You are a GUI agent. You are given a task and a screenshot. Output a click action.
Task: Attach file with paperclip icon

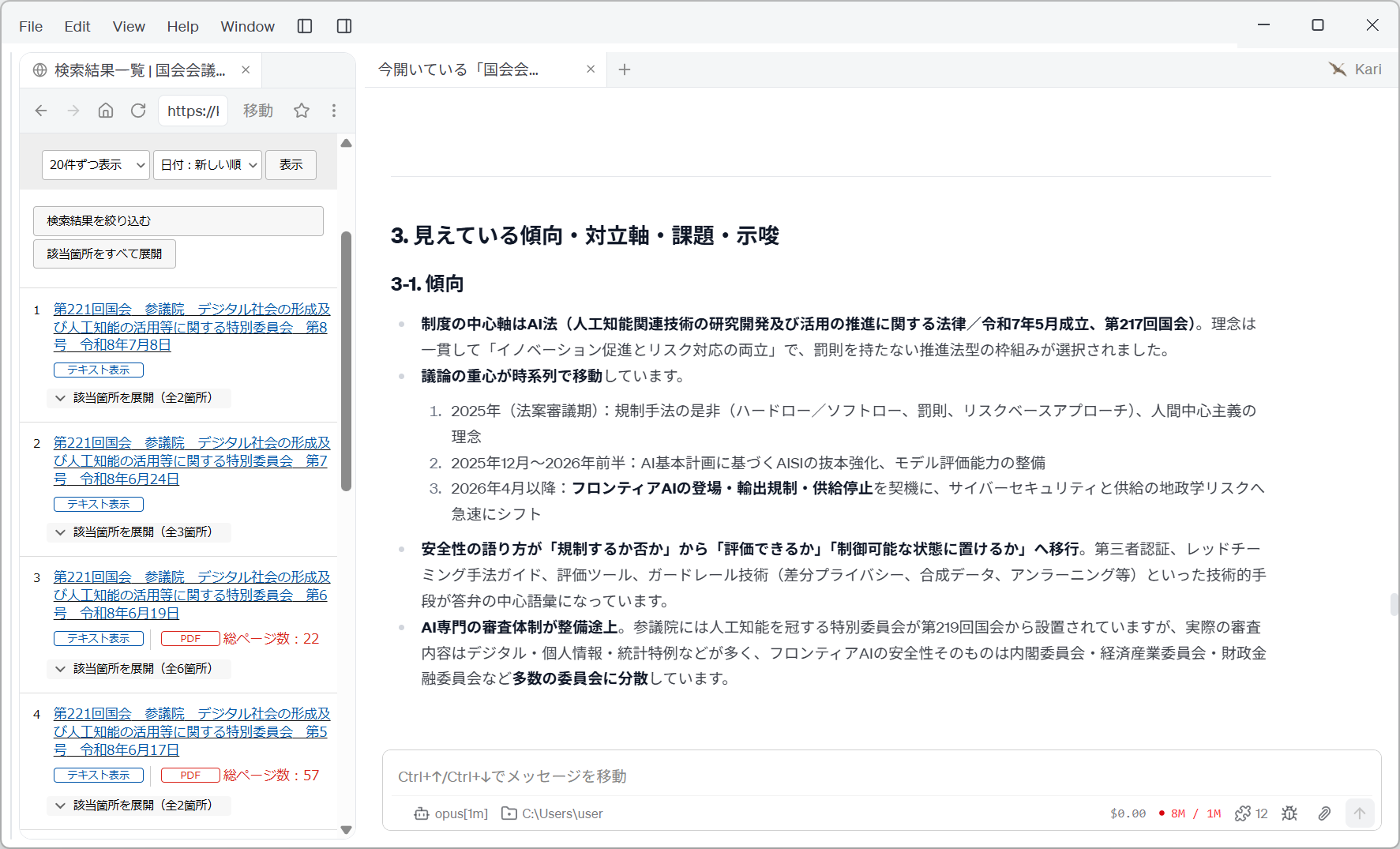pos(1324,813)
